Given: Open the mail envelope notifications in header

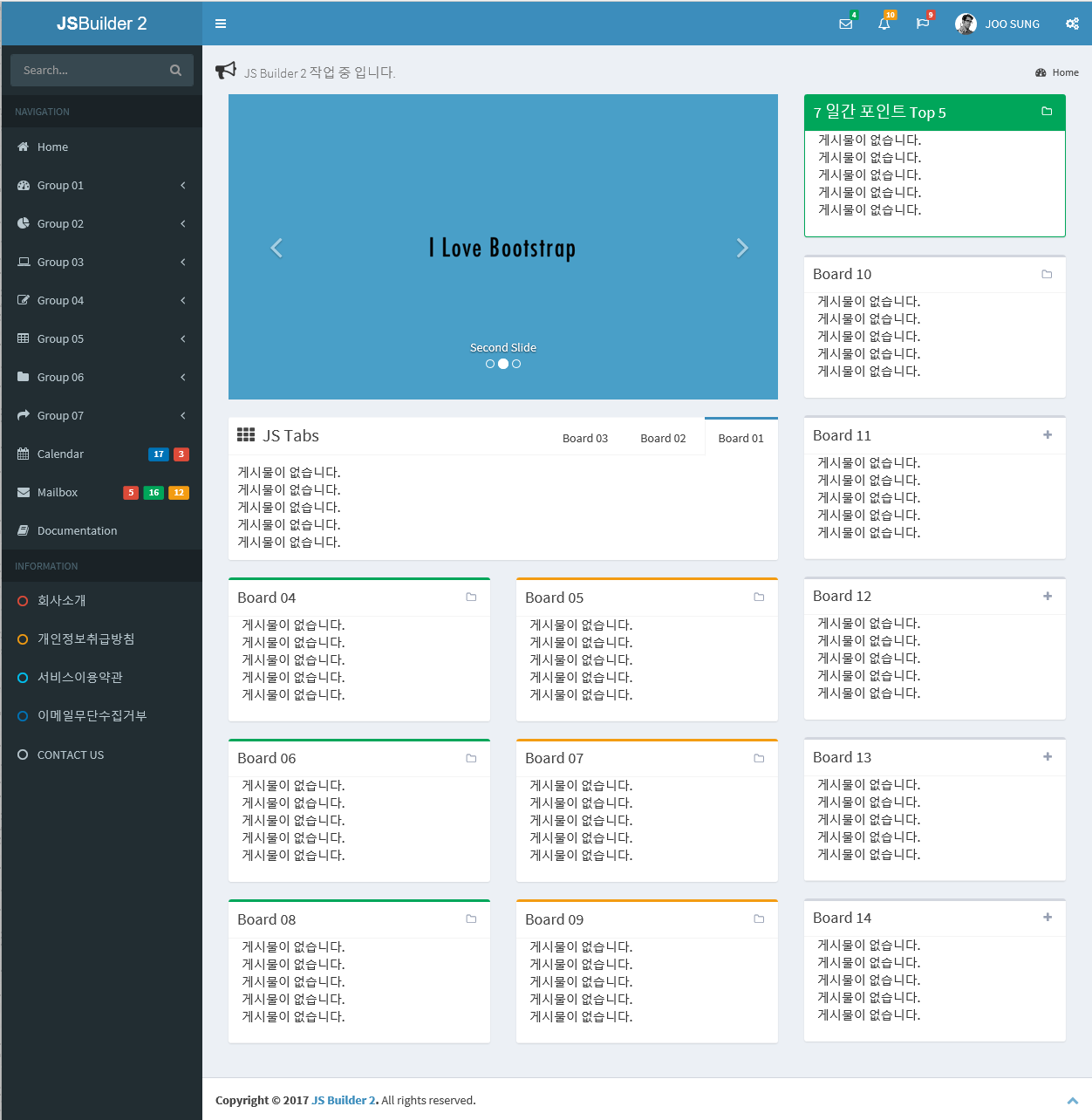Looking at the screenshot, I should [845, 24].
